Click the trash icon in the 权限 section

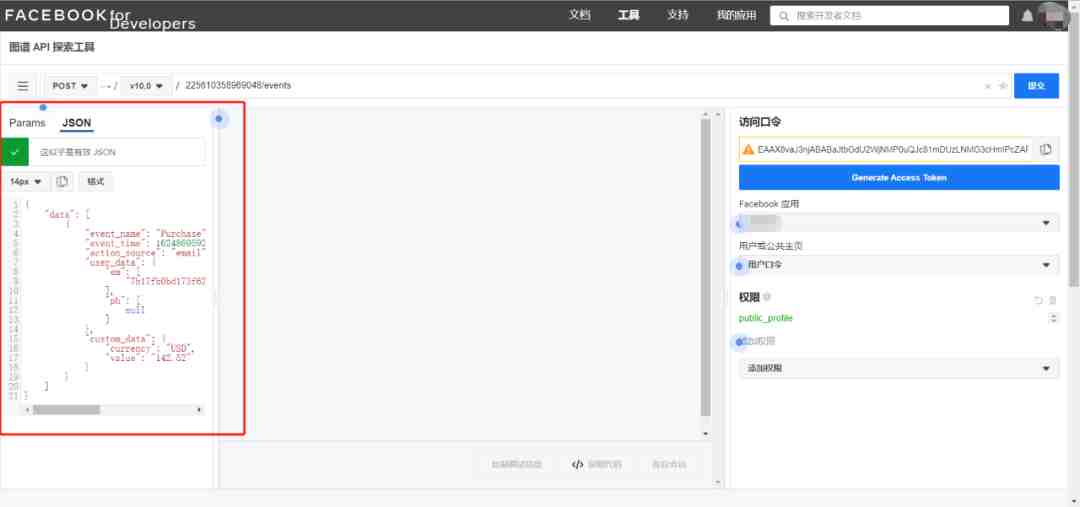[1052, 300]
